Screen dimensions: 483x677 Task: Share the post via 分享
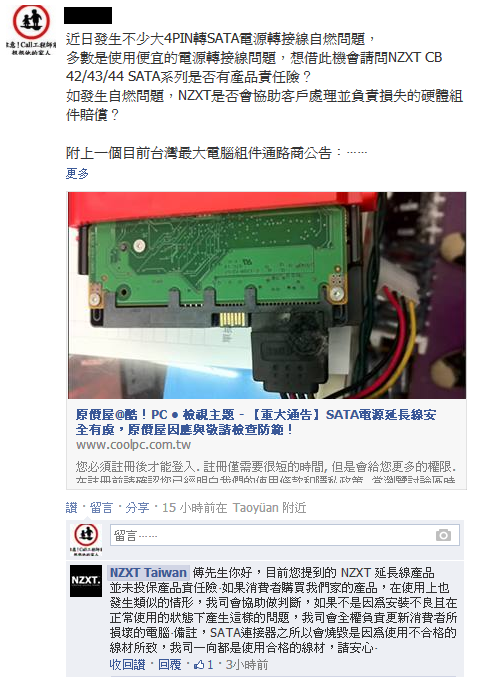pos(137,508)
